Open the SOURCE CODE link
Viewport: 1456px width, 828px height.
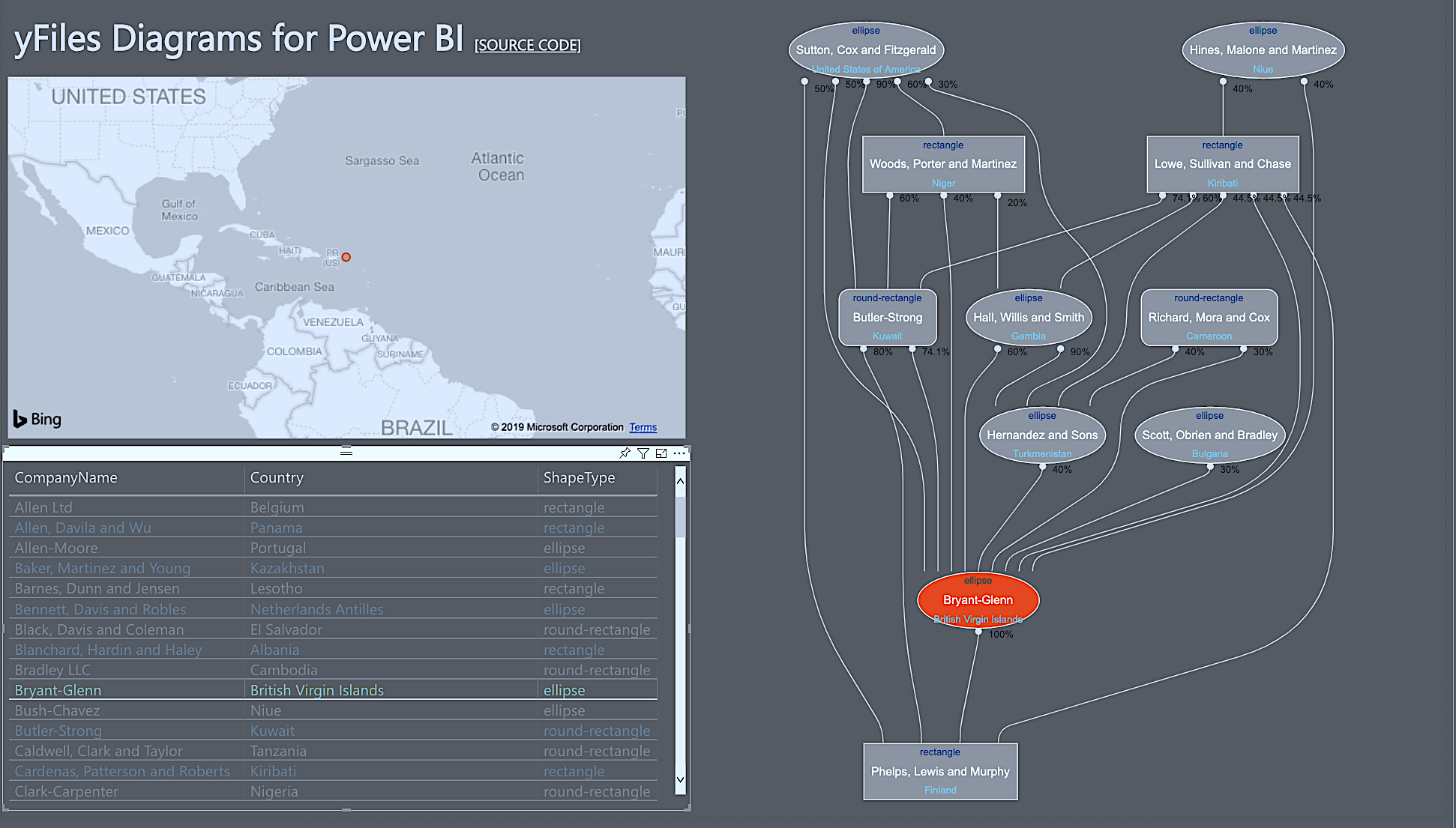pos(527,45)
